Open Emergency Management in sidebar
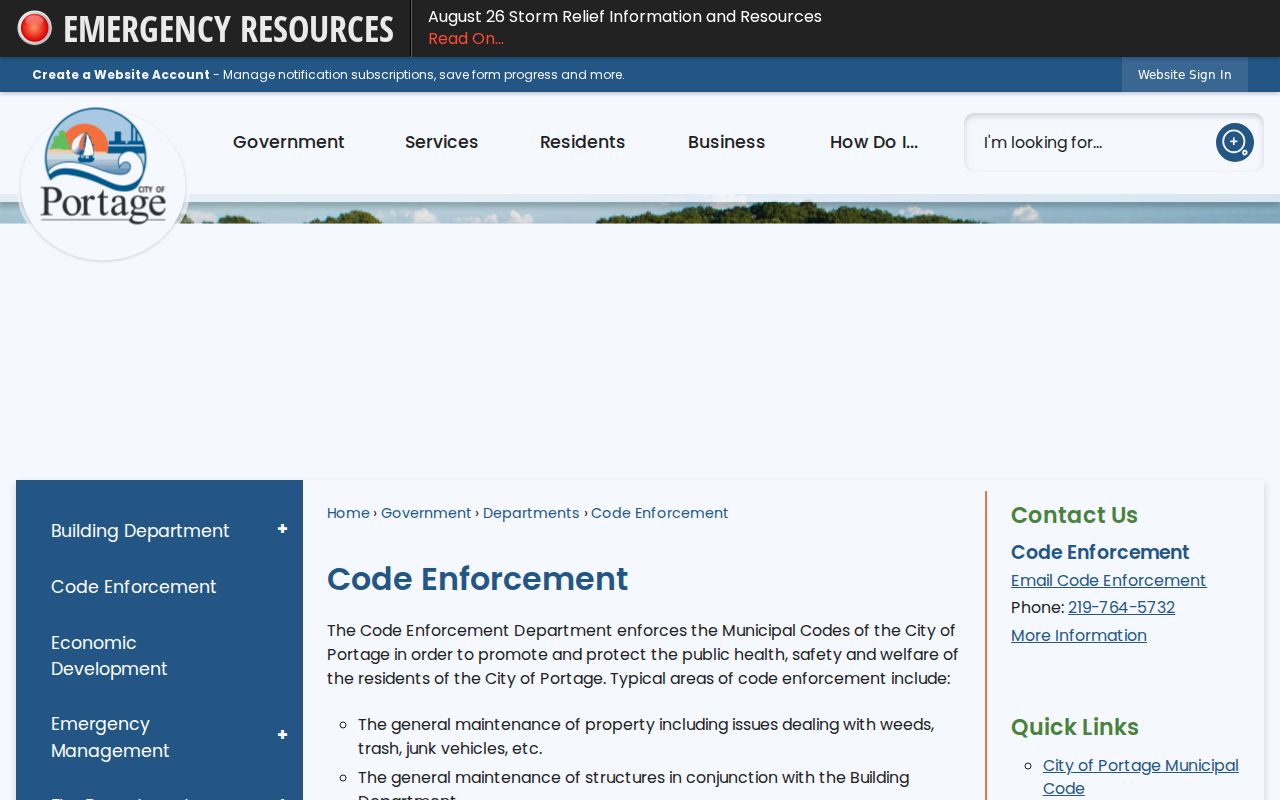The image size is (1280, 800). pos(110,737)
